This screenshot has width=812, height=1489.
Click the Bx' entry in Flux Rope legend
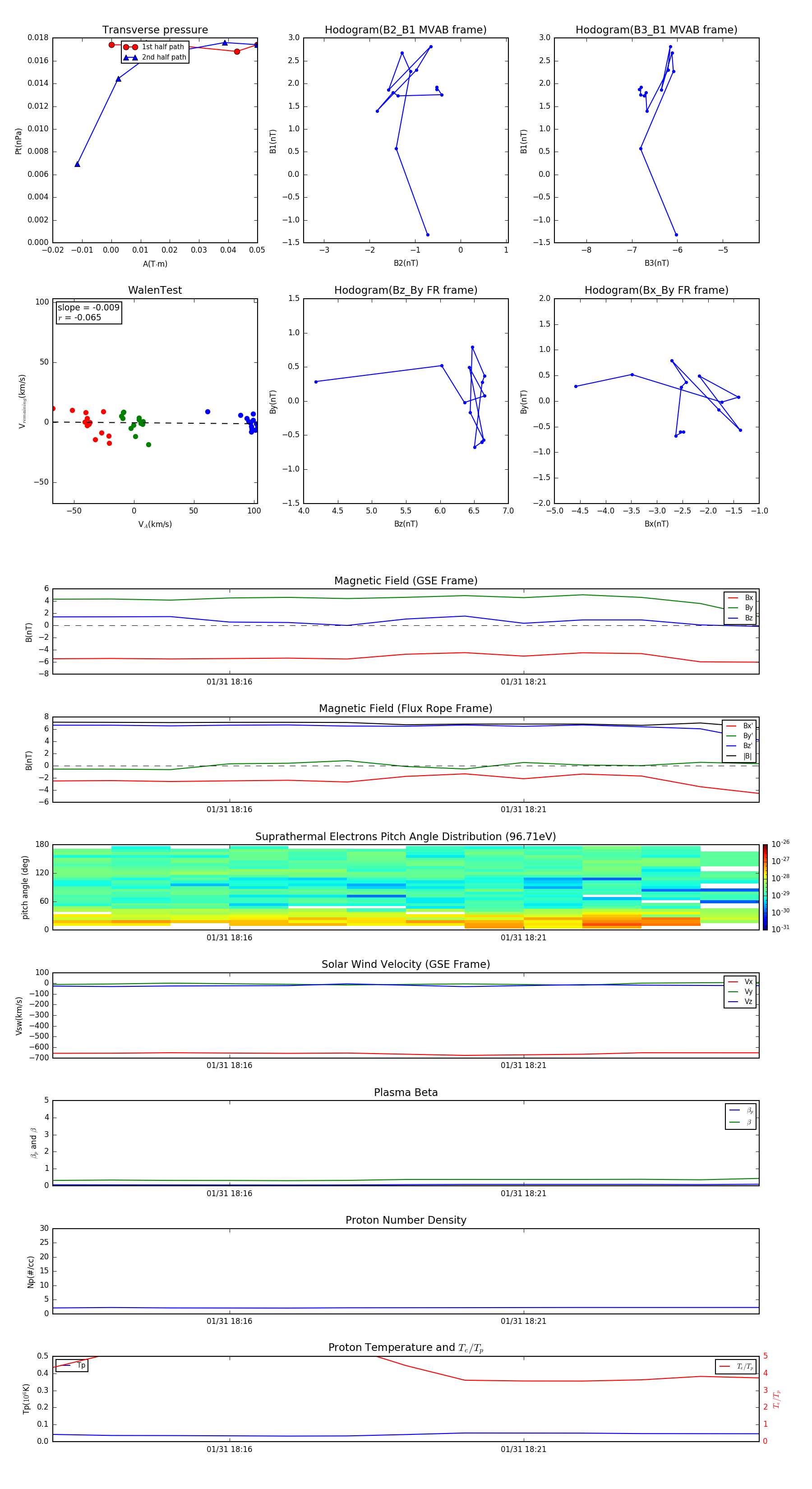(x=740, y=726)
